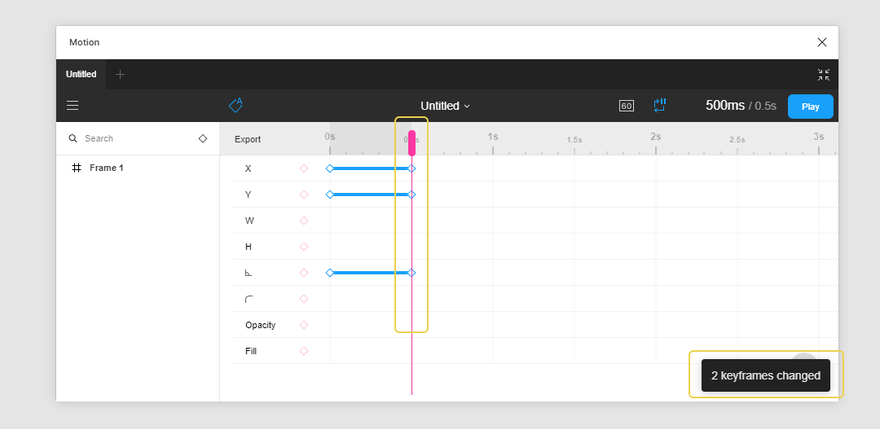Click the 60 fps frame rate icon
Viewport: 880px width, 429px height.
point(626,106)
